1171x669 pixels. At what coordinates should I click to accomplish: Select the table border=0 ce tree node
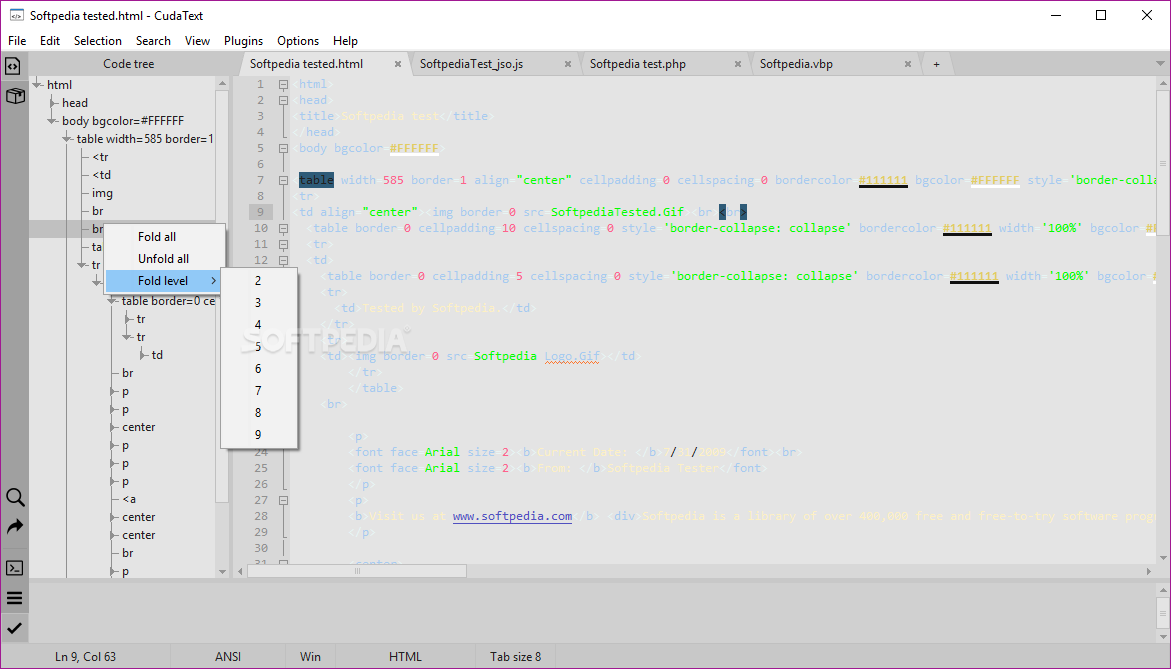click(x=168, y=301)
